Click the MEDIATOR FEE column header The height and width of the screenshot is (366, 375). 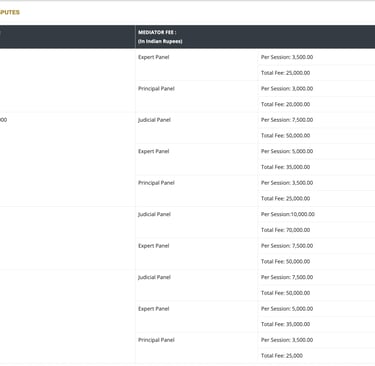coord(255,37)
